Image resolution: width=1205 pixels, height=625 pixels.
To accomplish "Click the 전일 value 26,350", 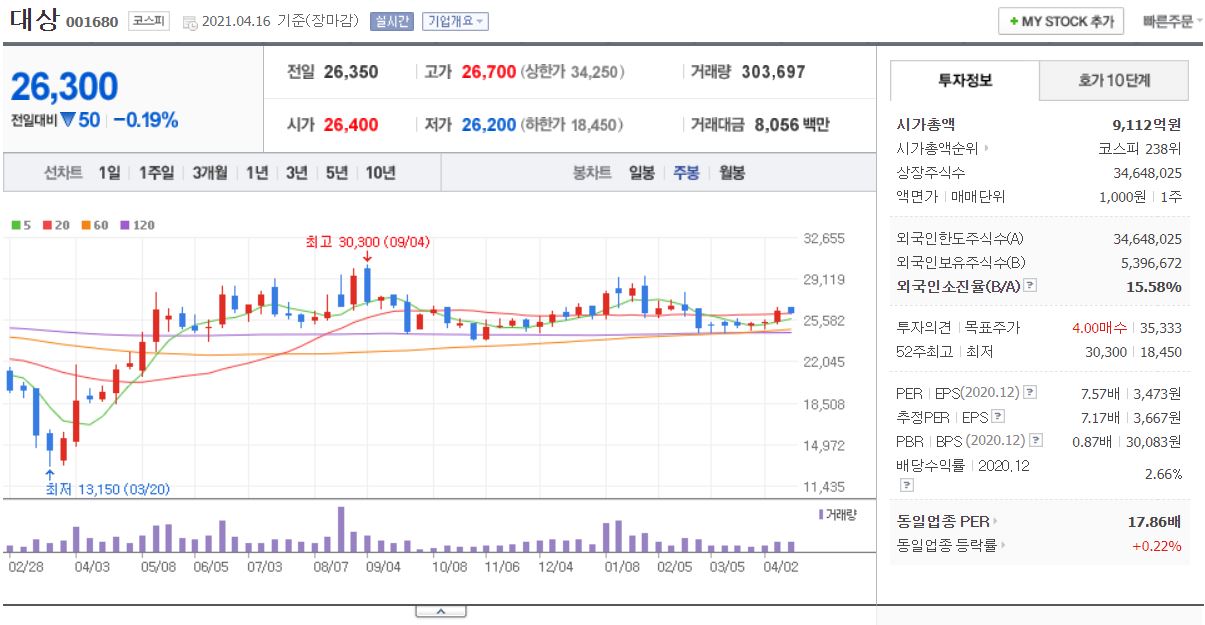I will [351, 72].
